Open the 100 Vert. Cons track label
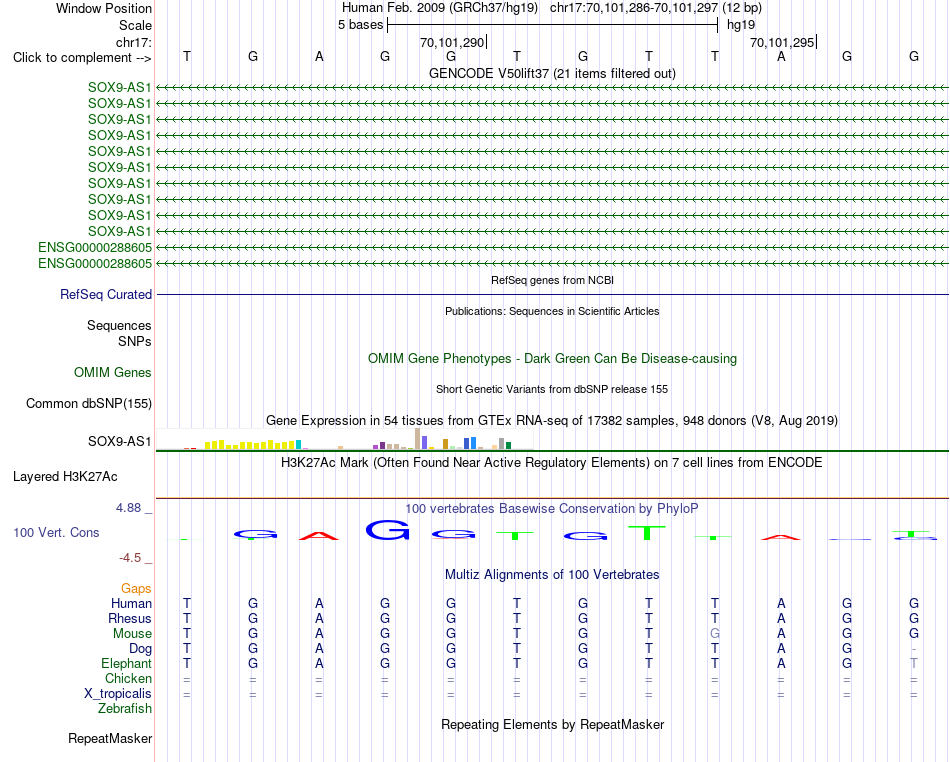Viewport: 950px width, 762px height. click(56, 532)
